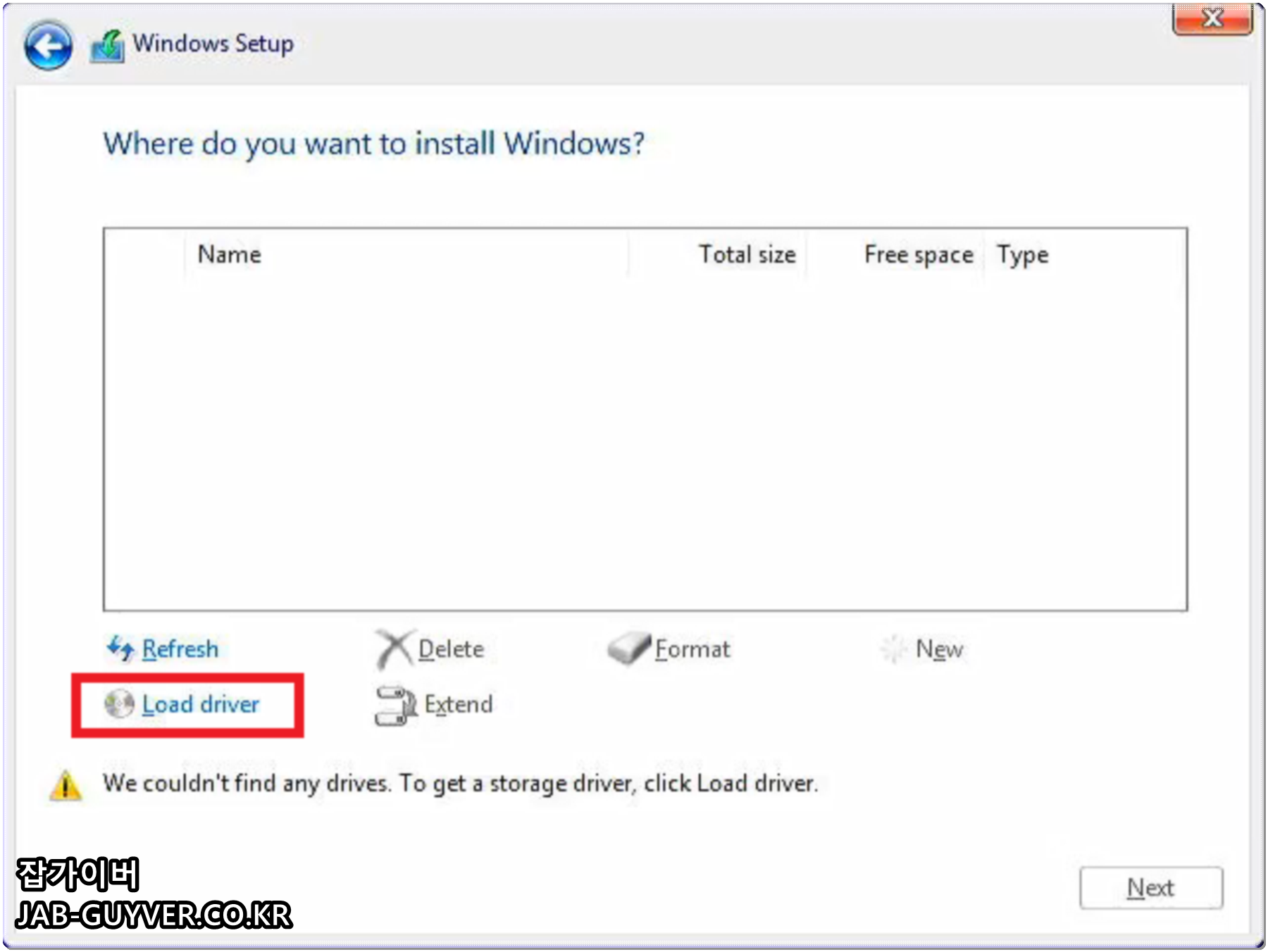Click the Delete X icon
This screenshot has width=1268, height=952.
tap(394, 649)
